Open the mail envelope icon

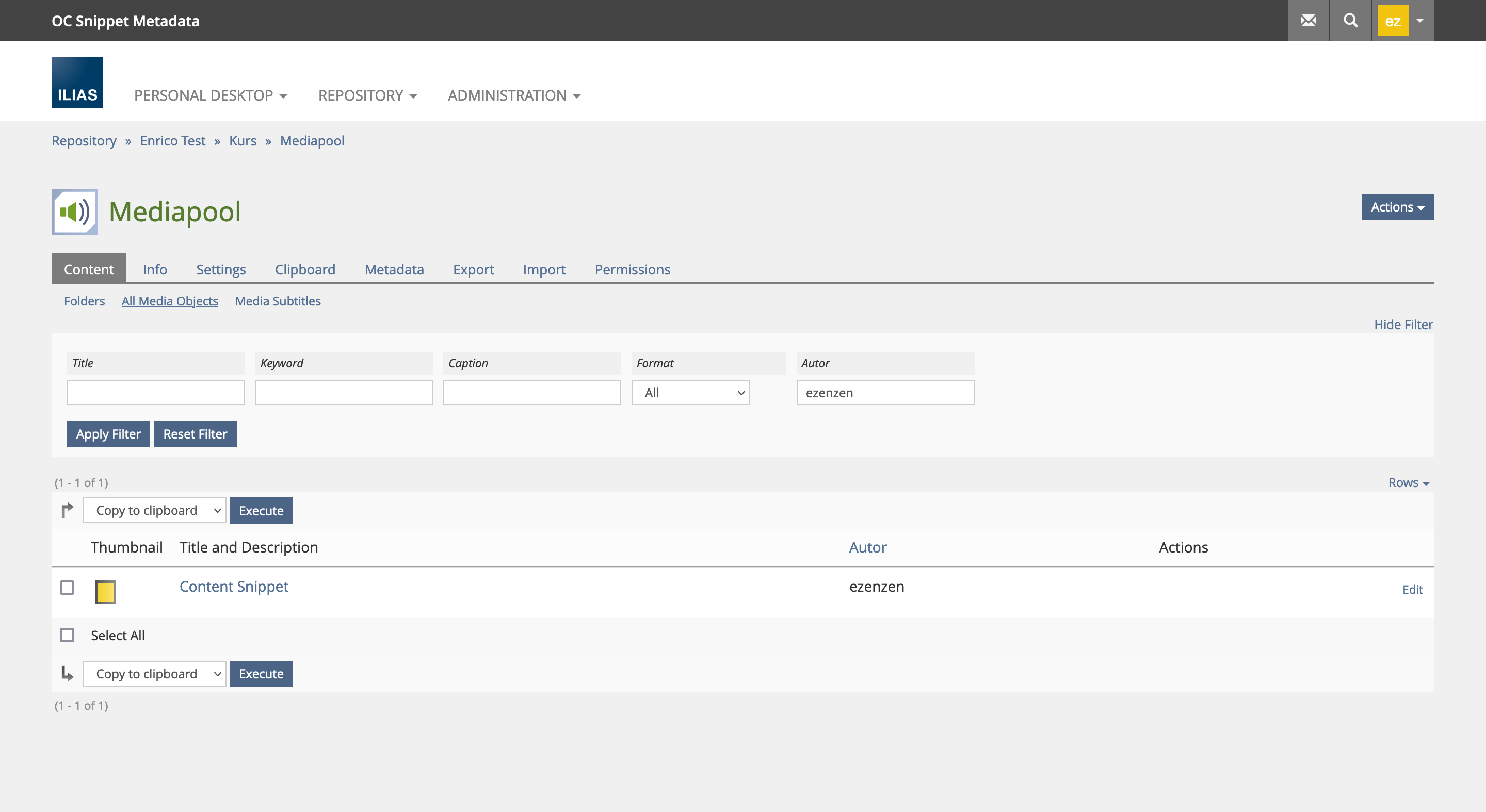(x=1308, y=21)
